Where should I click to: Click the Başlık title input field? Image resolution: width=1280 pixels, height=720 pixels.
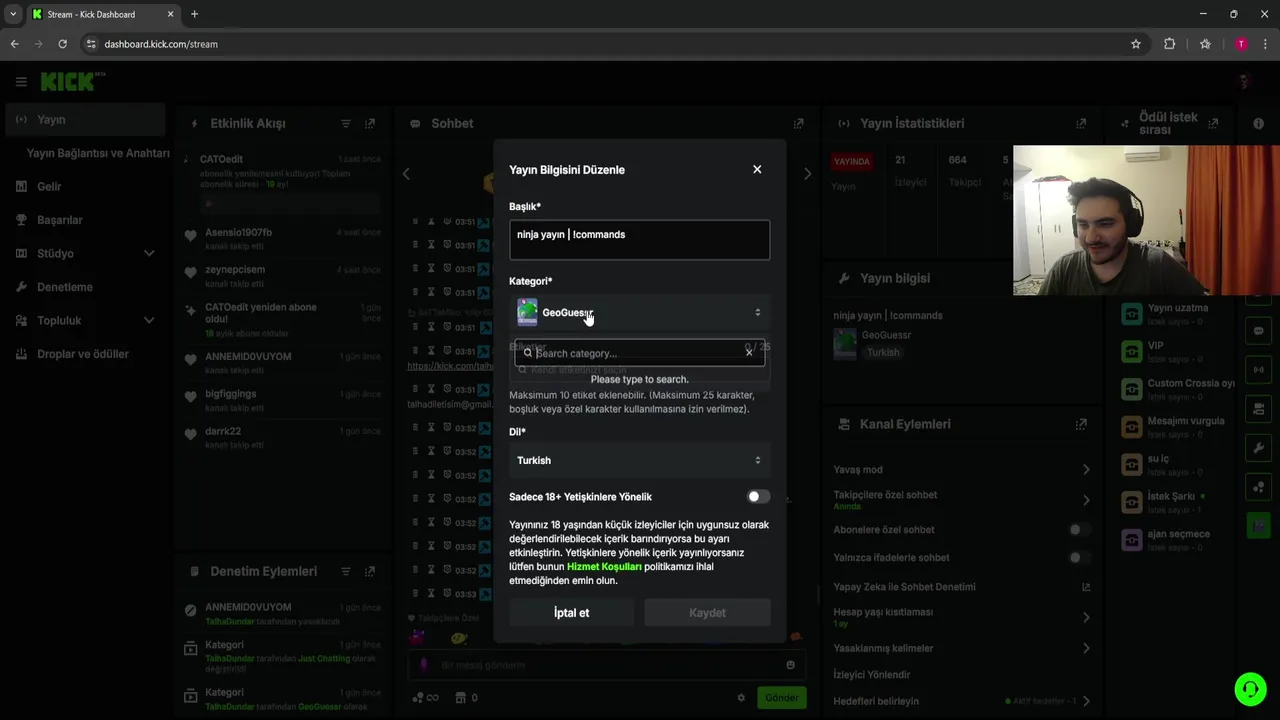click(x=639, y=240)
